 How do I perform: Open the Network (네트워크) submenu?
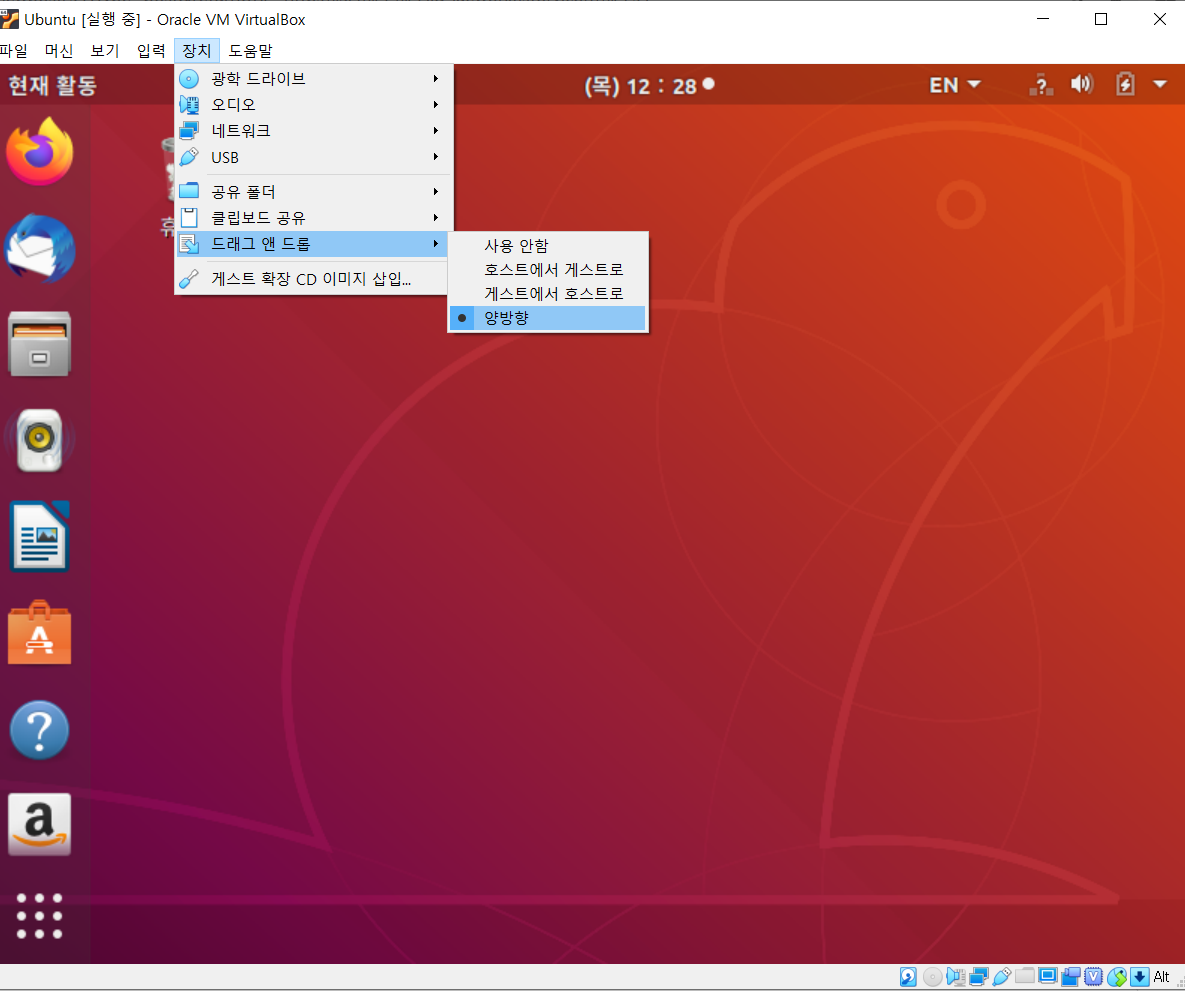coord(314,131)
